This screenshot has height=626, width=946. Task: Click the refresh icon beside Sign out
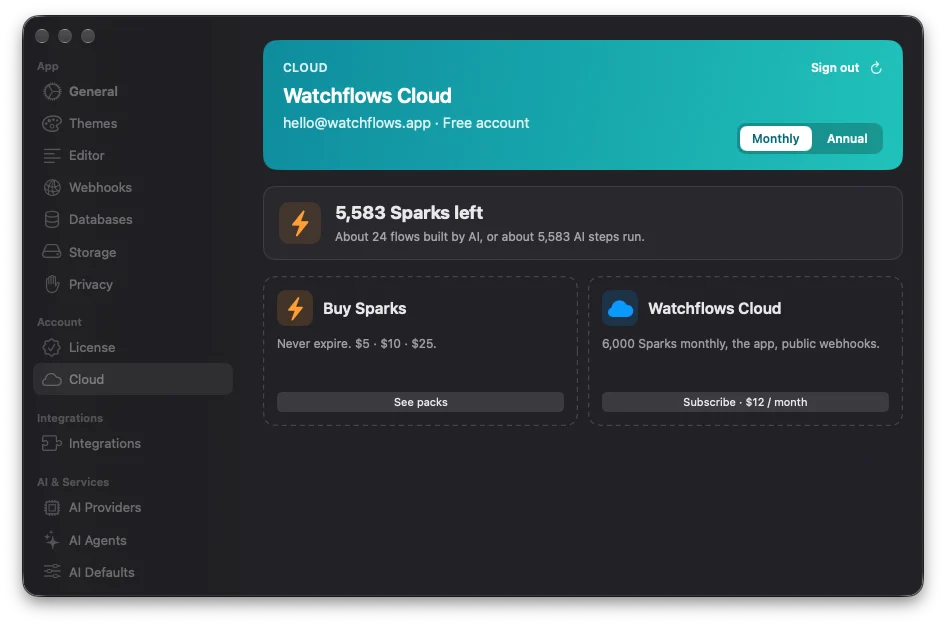(876, 68)
